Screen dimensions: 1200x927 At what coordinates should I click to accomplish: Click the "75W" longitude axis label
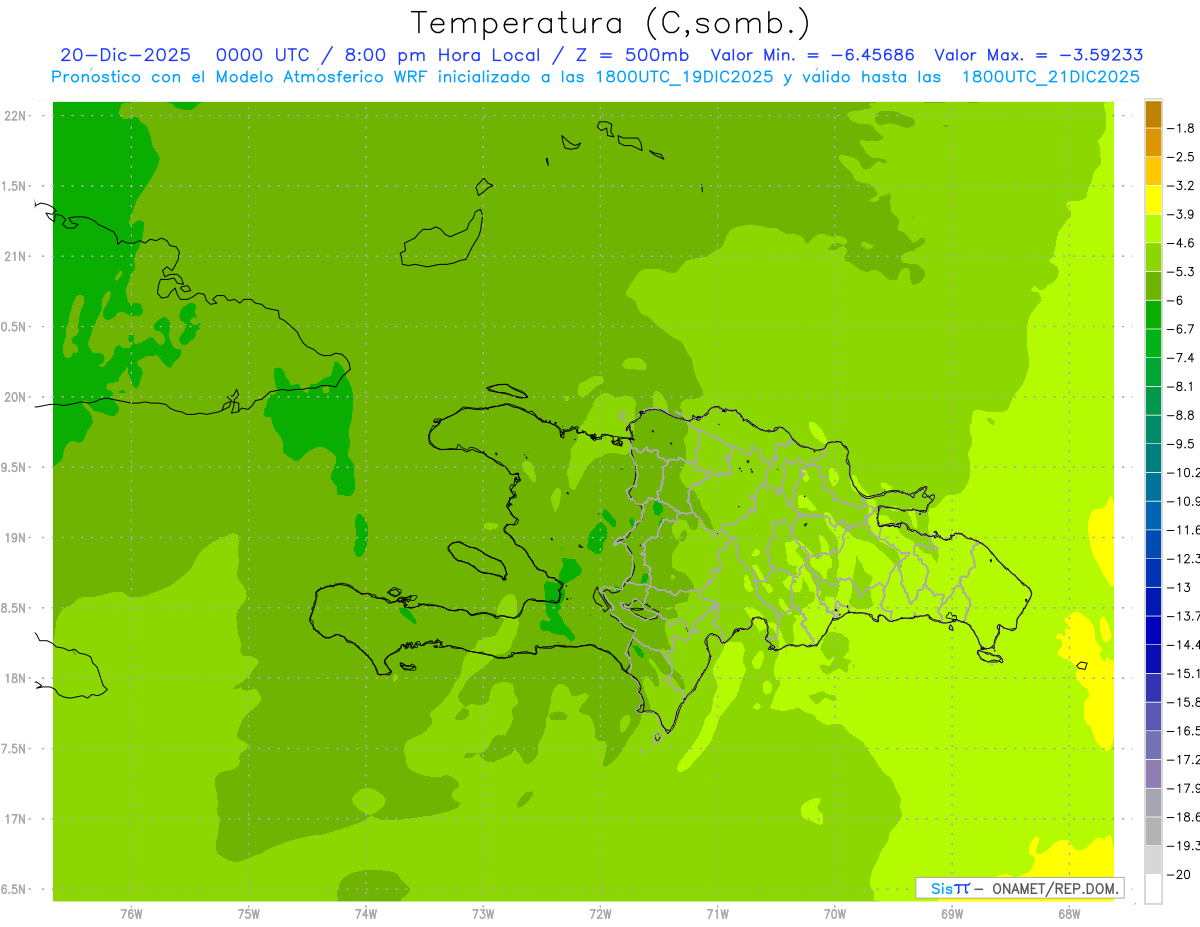[248, 912]
